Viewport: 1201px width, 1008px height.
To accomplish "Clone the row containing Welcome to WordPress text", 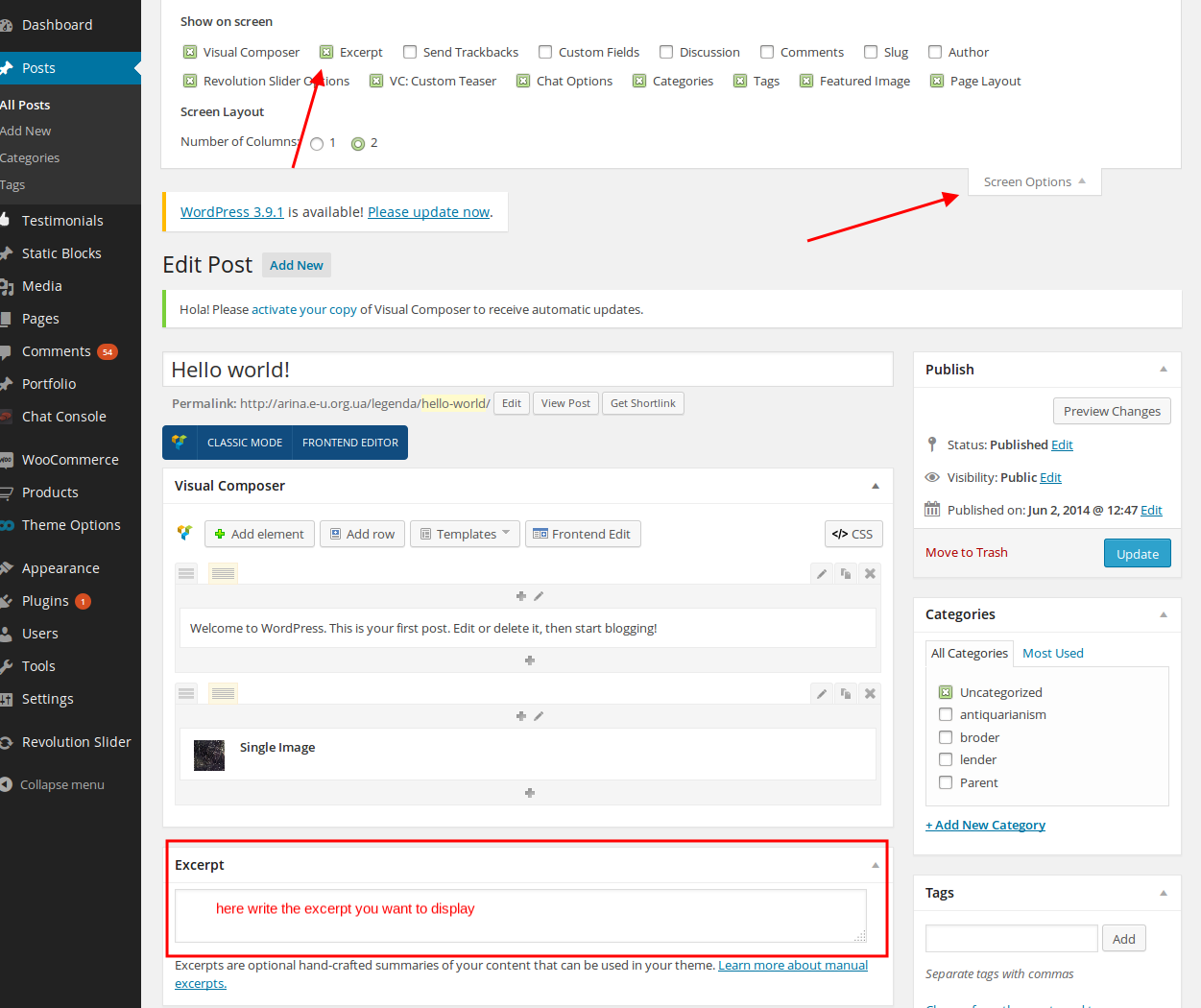I will tap(846, 573).
